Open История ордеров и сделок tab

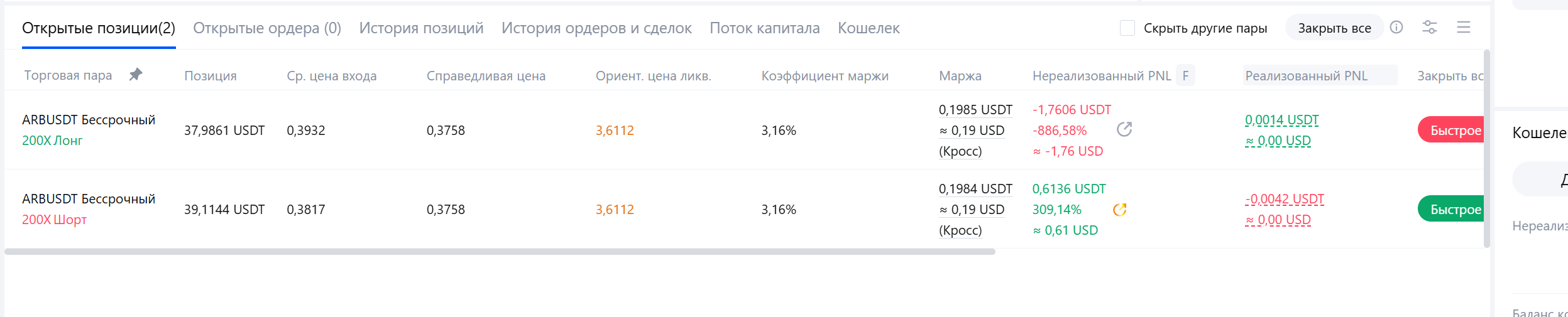tap(596, 28)
